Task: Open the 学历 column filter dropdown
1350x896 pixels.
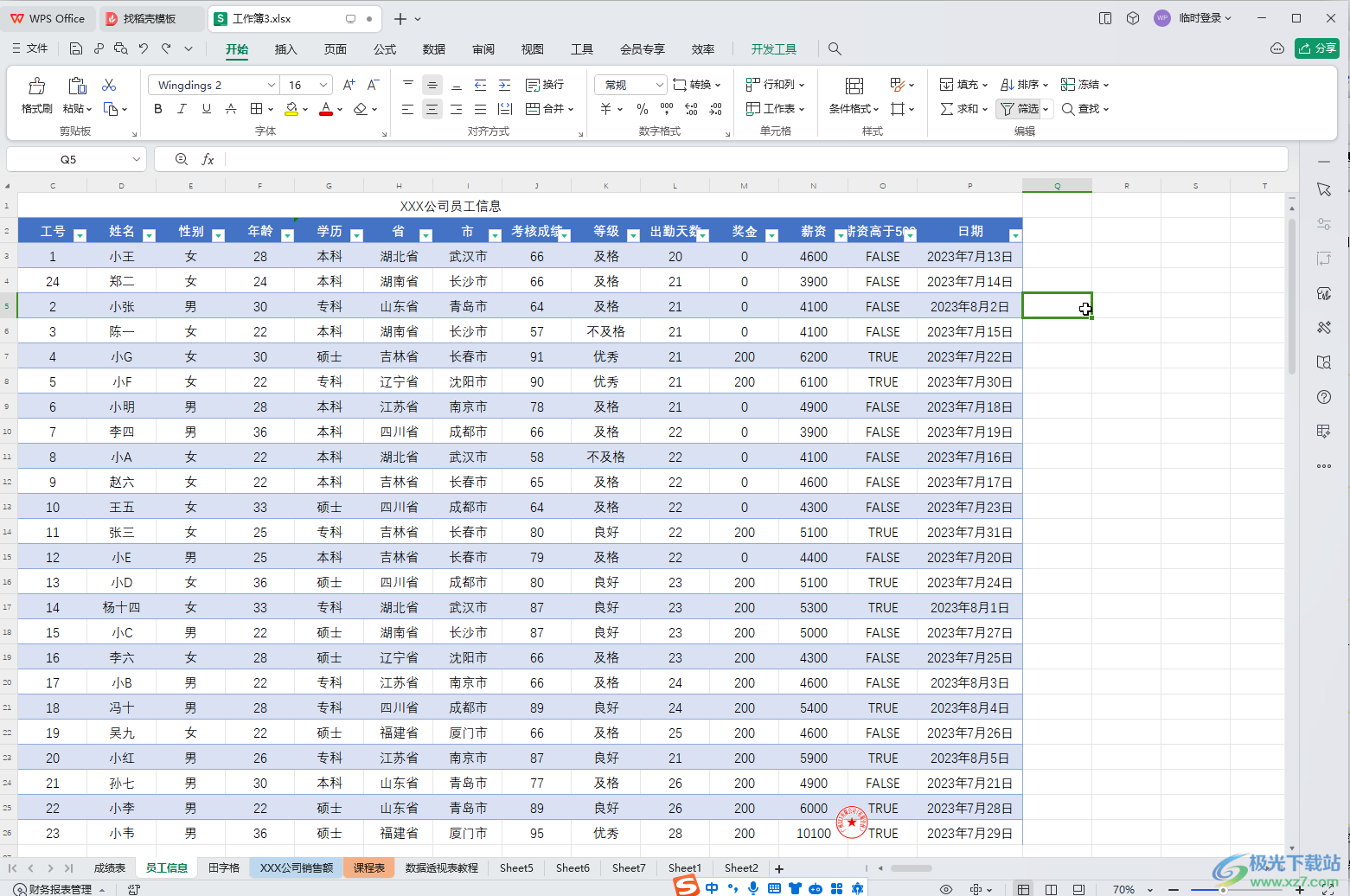Action: tap(356, 235)
